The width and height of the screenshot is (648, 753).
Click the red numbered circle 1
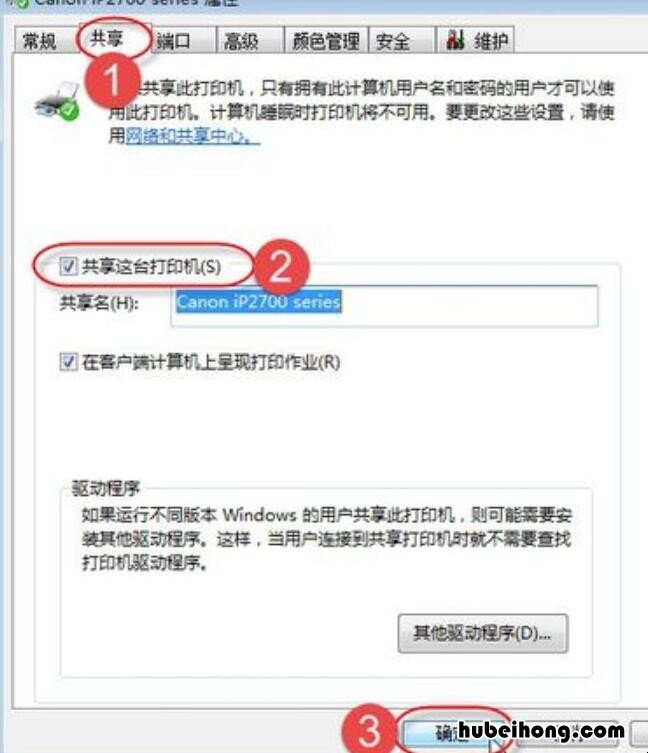point(112,80)
